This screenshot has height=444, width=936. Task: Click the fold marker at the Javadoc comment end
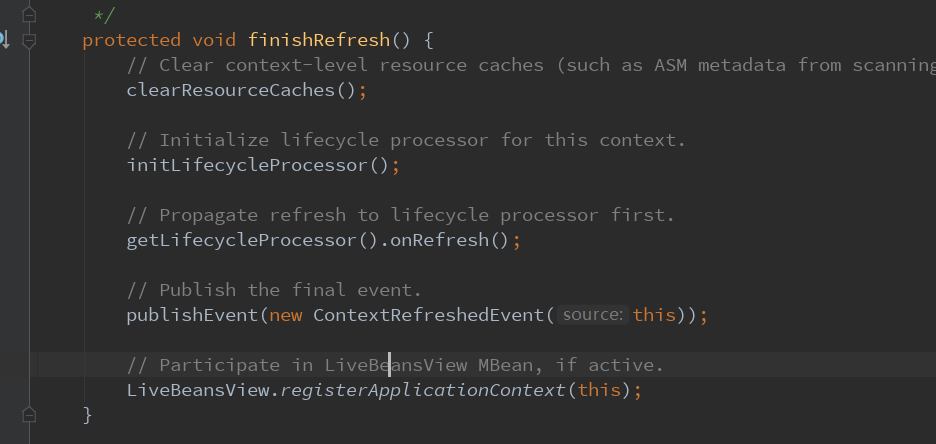point(28,14)
